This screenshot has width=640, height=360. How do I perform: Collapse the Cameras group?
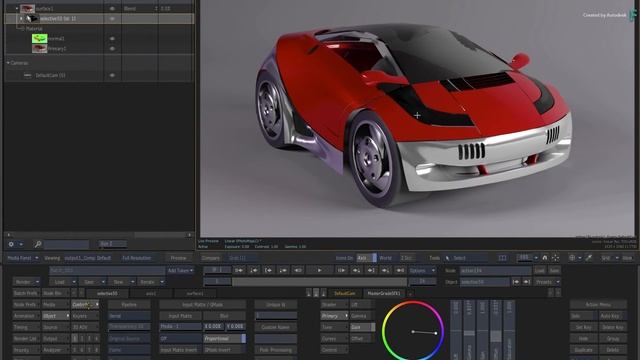click(x=8, y=63)
